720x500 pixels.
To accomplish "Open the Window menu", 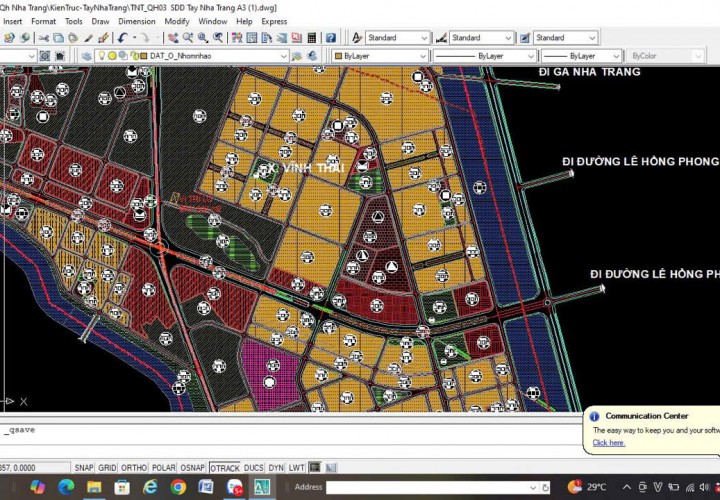I will (x=212, y=21).
